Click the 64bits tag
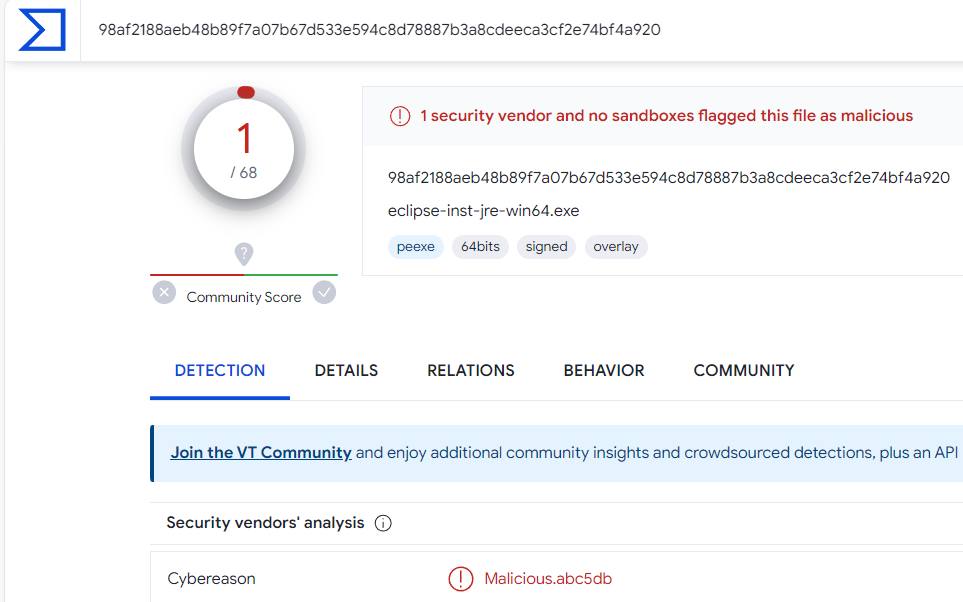The image size is (963, 602). click(x=481, y=247)
